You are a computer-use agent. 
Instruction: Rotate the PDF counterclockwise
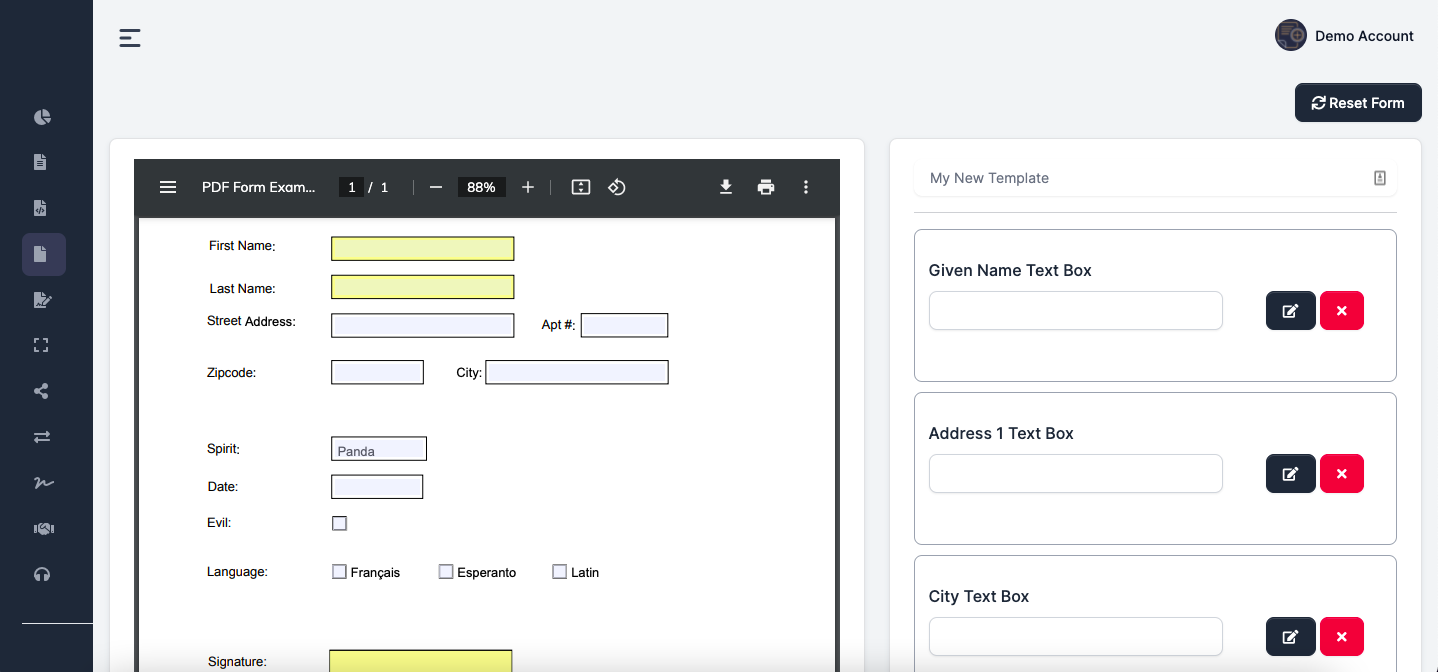(x=617, y=187)
